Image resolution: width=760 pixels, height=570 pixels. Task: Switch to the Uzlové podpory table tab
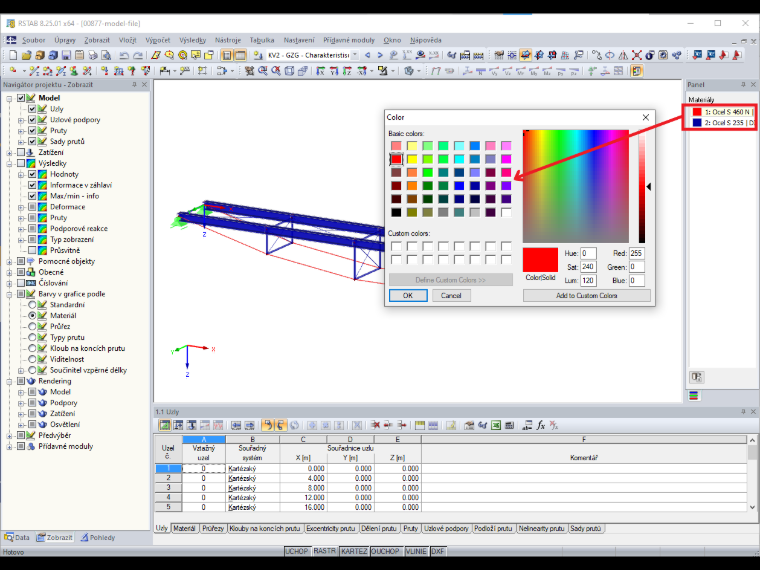tap(446, 528)
